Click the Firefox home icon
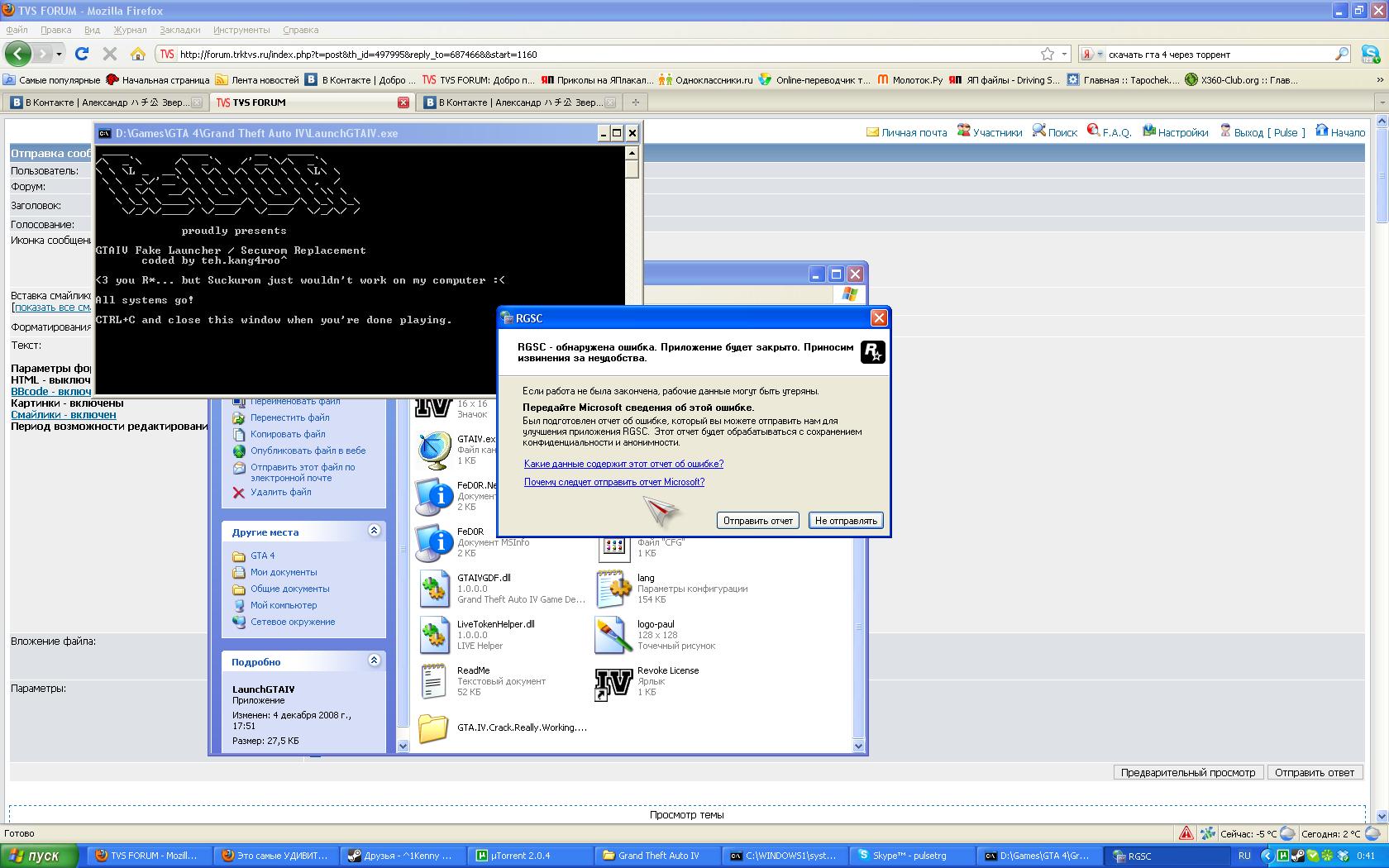The width and height of the screenshot is (1389, 868). (138, 54)
